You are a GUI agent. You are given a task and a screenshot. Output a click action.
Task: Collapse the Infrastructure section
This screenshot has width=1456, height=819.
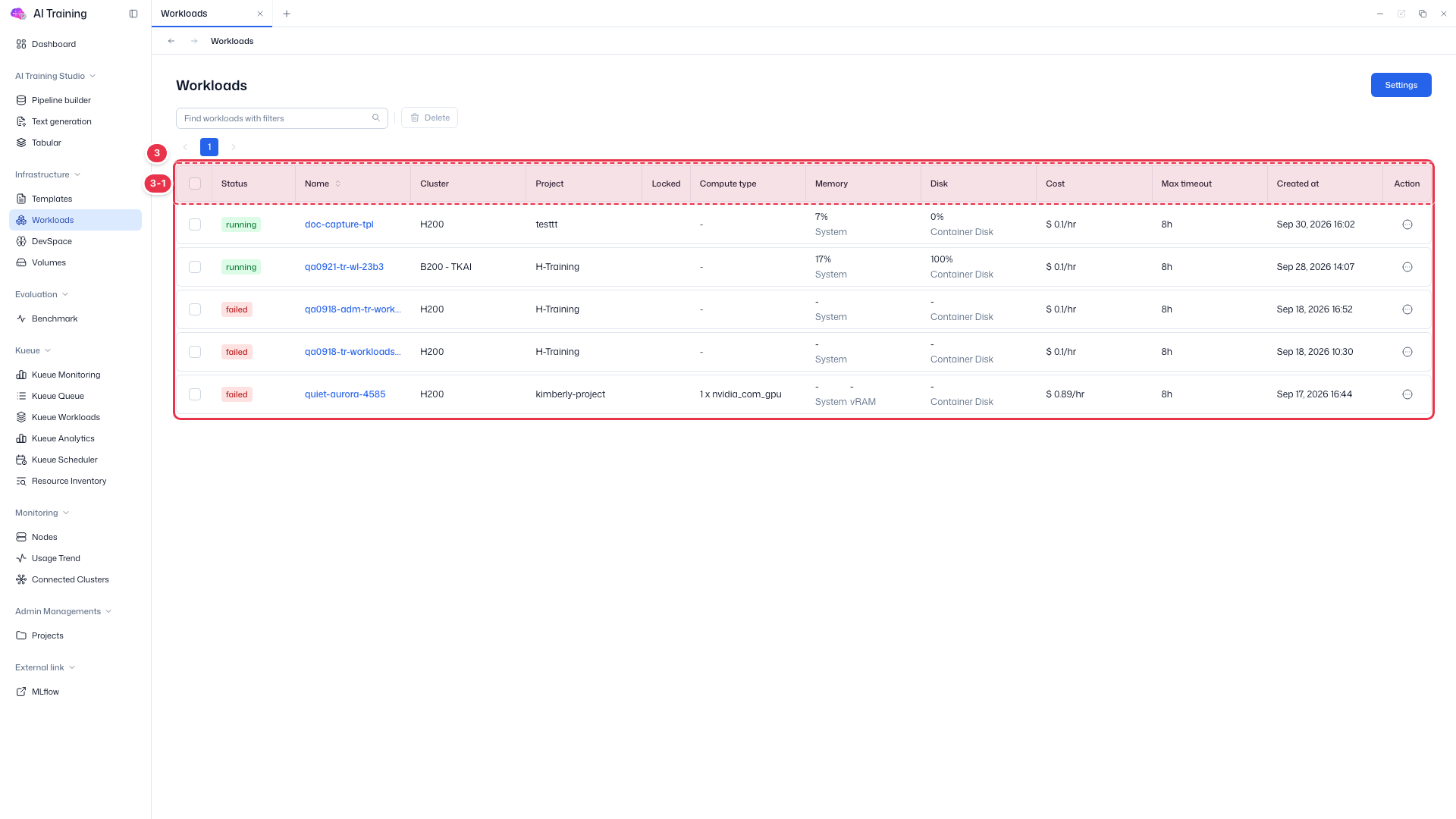click(x=48, y=174)
